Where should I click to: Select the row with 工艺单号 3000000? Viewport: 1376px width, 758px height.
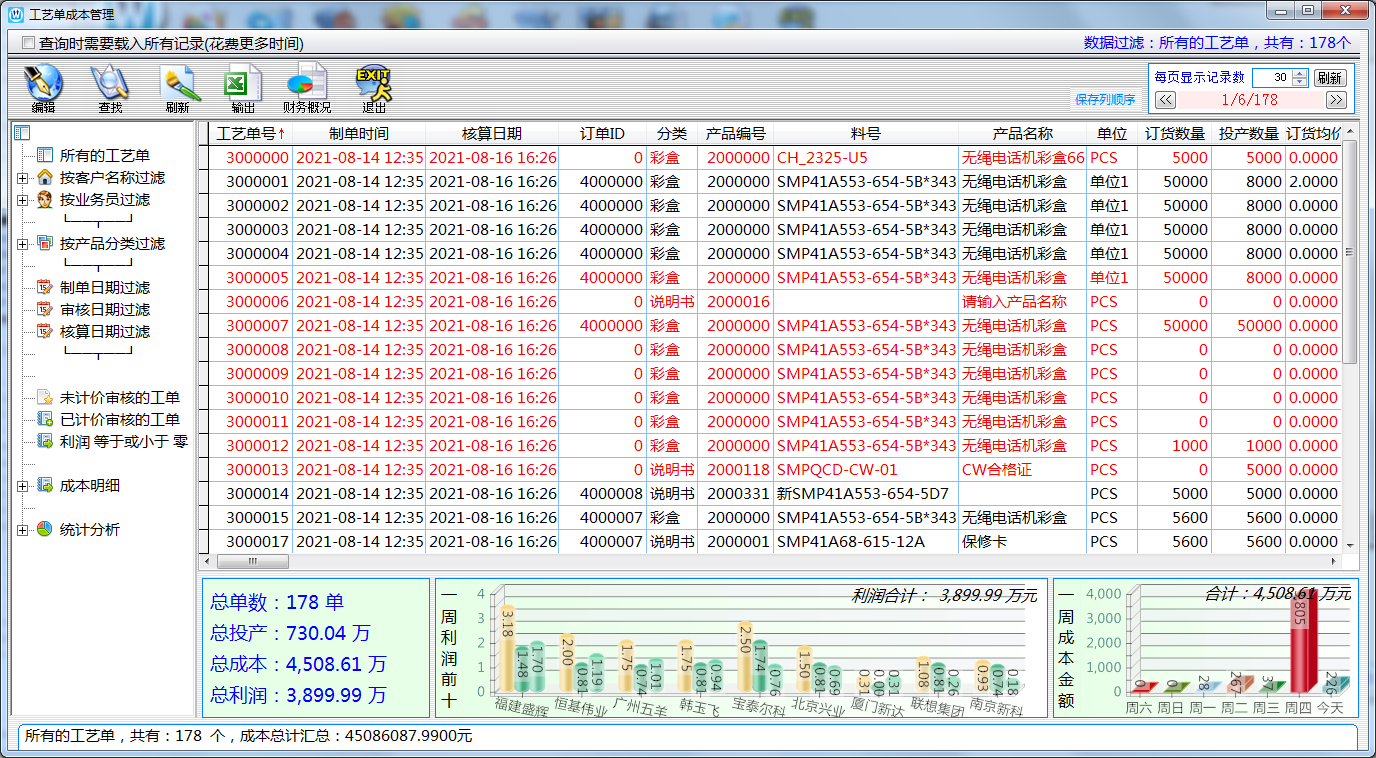(775, 157)
